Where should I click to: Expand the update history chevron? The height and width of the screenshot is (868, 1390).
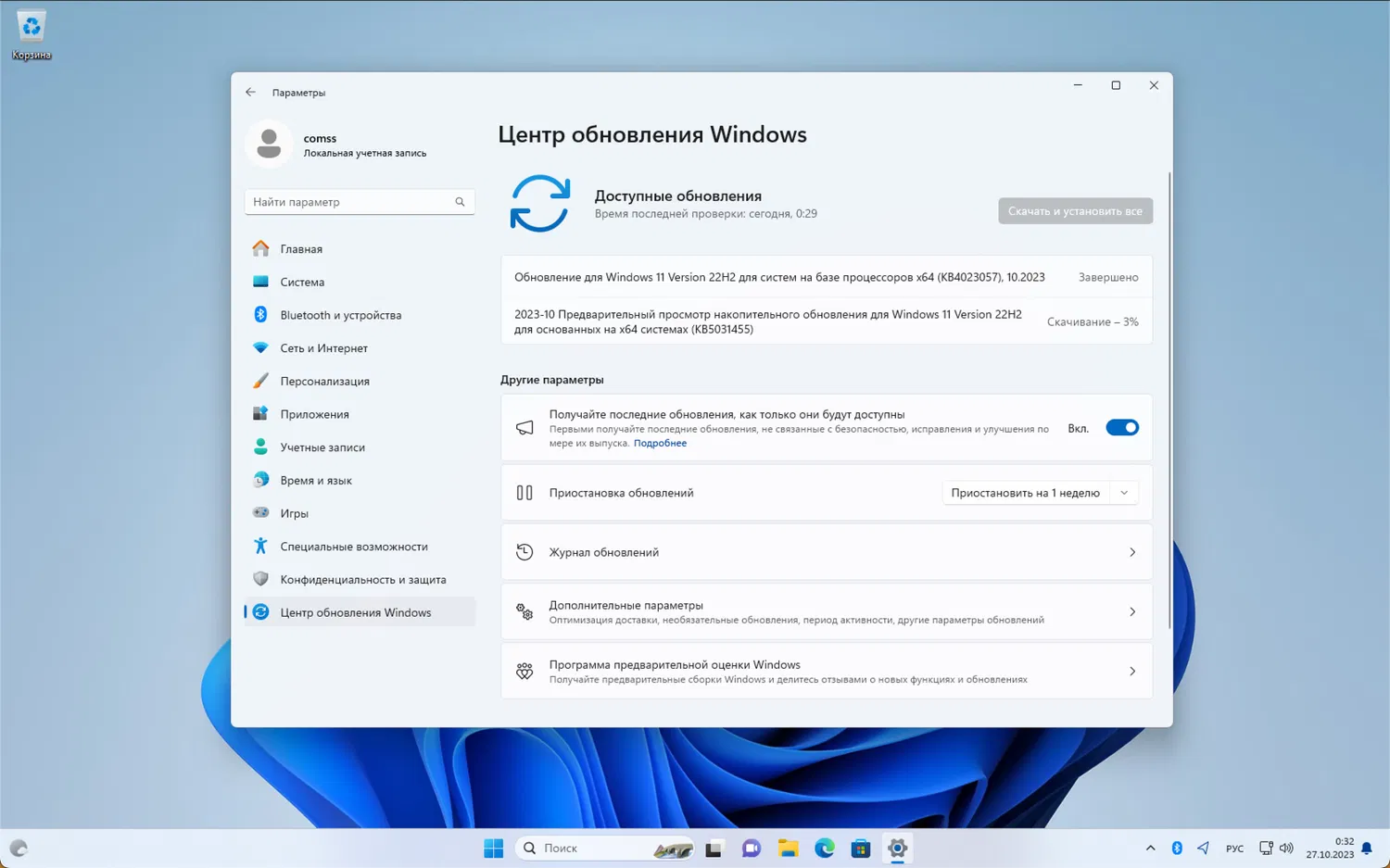1131,552
